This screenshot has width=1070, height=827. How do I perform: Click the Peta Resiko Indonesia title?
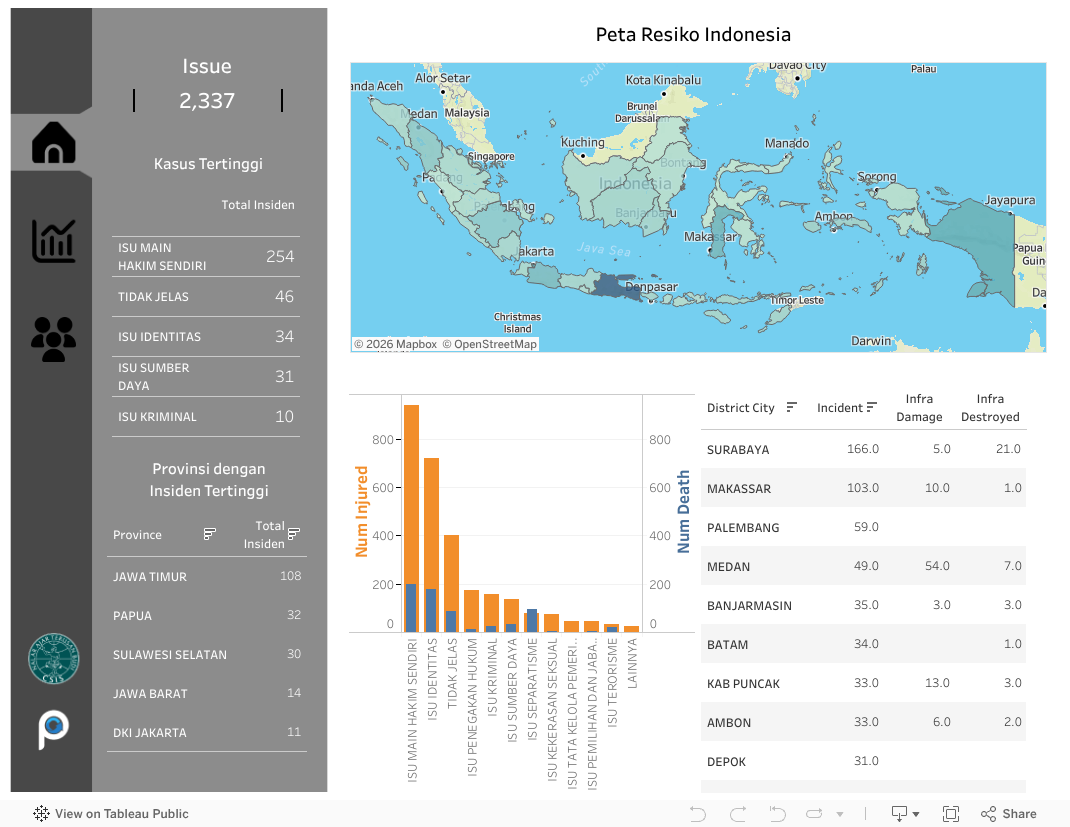(x=693, y=34)
